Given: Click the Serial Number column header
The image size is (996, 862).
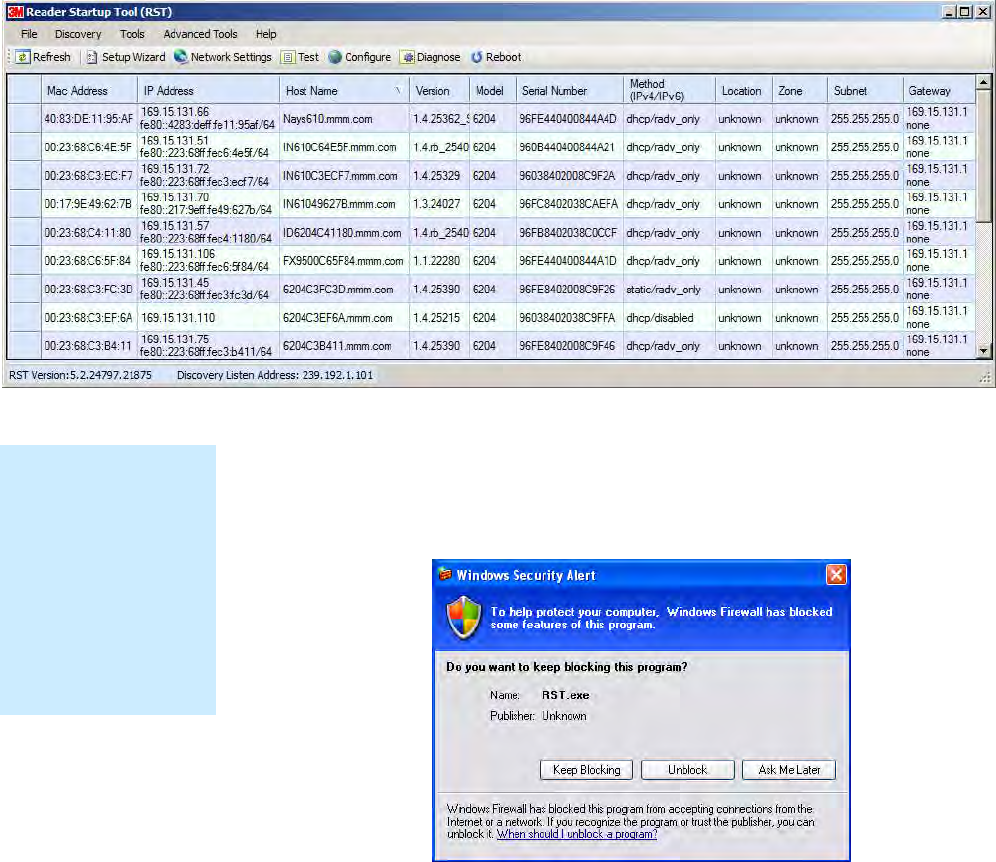Looking at the screenshot, I should [570, 90].
